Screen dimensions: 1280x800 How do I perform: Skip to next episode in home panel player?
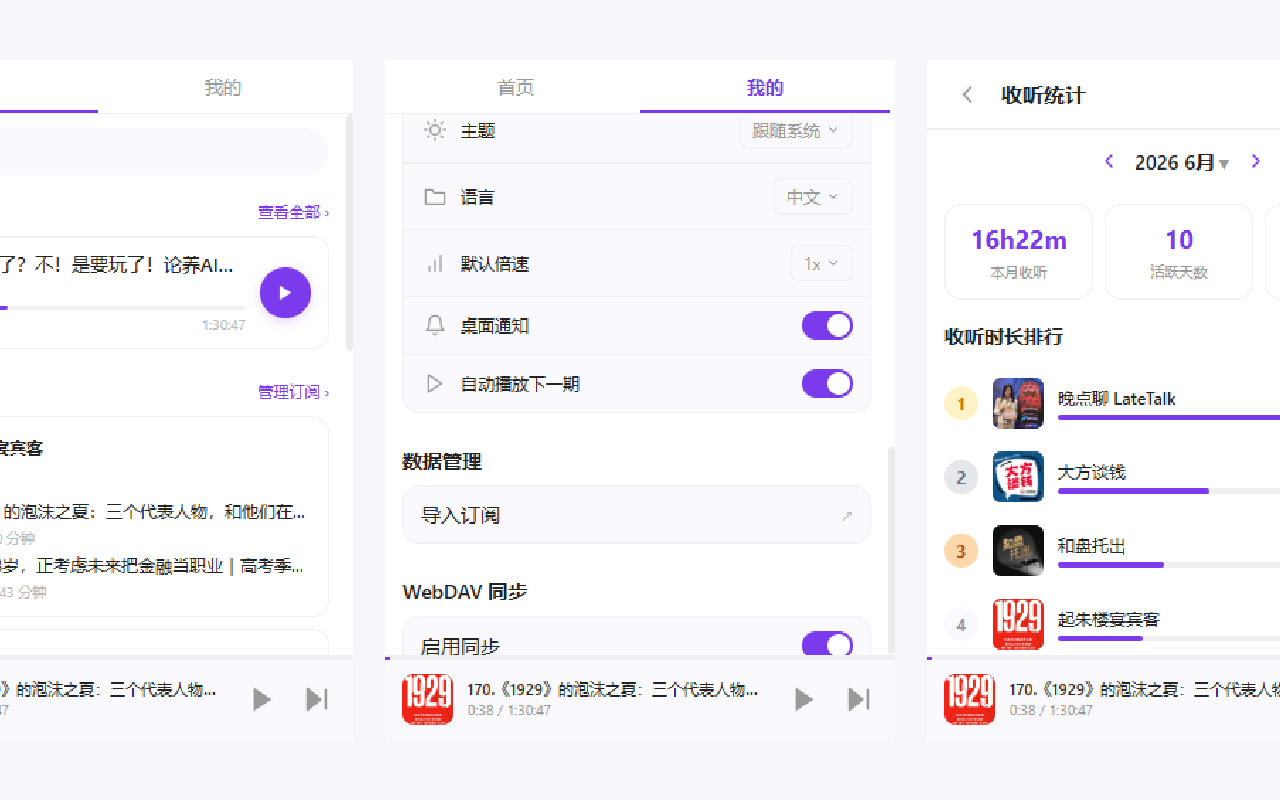click(317, 699)
